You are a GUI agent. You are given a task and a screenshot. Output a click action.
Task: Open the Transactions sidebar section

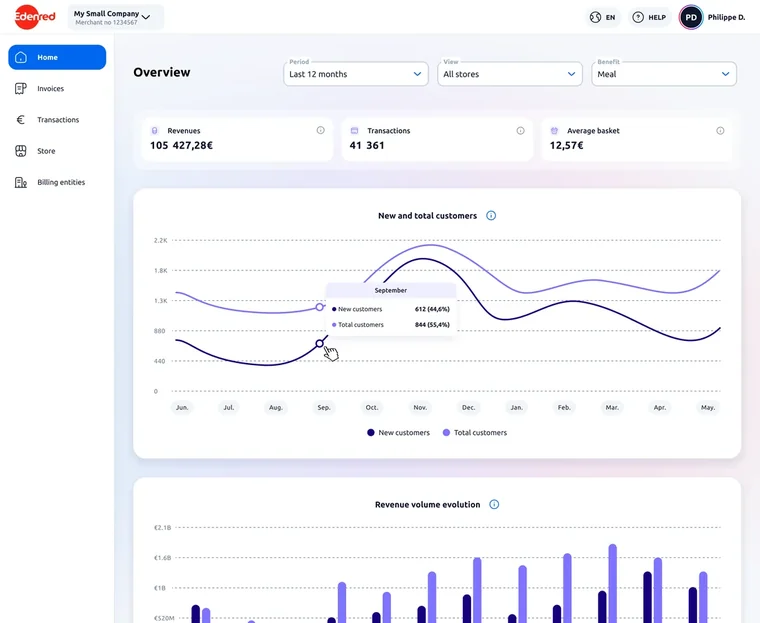click(x=57, y=120)
